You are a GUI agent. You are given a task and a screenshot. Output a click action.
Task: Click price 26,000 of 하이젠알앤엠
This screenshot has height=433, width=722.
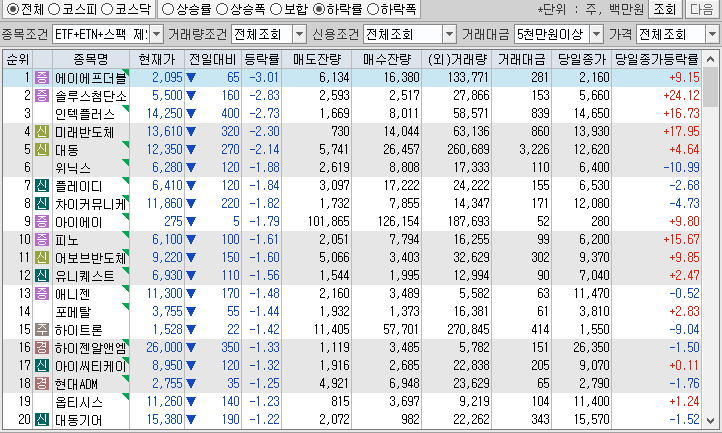pyautogui.click(x=165, y=347)
